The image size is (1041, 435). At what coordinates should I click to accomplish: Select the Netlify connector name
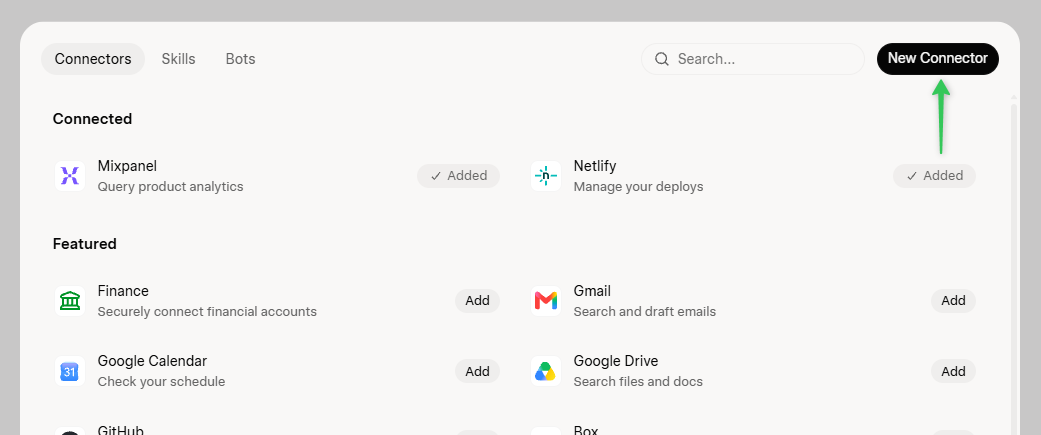[x=595, y=166]
